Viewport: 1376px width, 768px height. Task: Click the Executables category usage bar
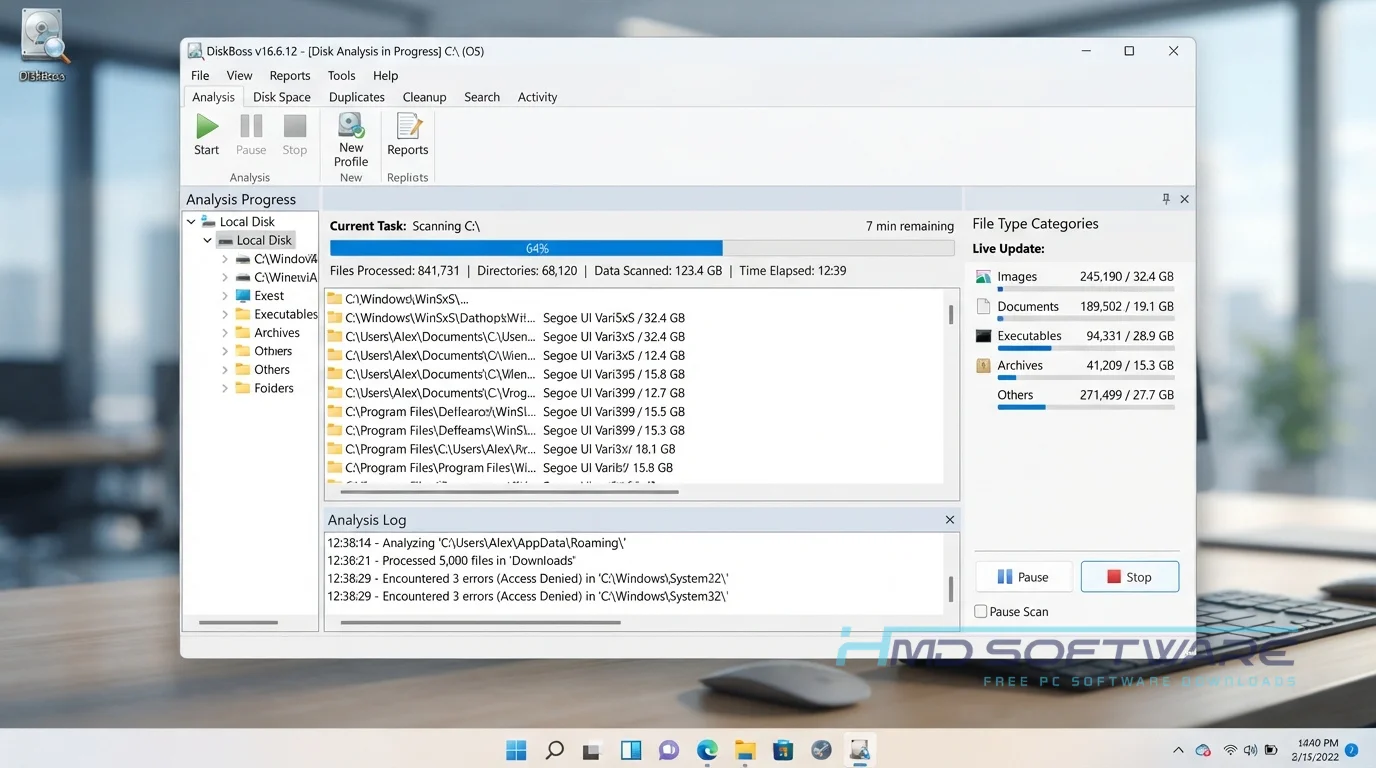click(x=1085, y=348)
